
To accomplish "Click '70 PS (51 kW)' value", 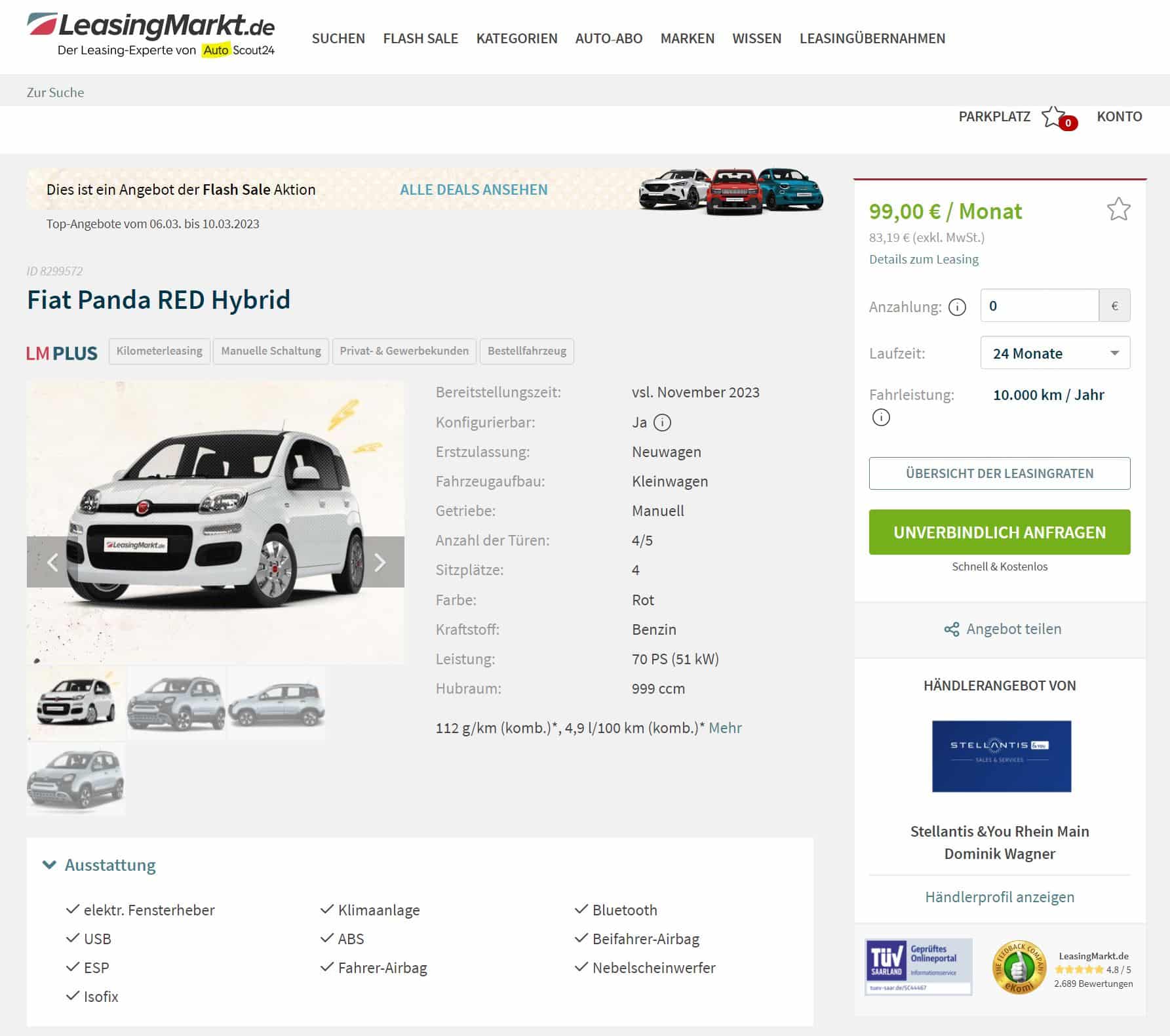I will (675, 659).
